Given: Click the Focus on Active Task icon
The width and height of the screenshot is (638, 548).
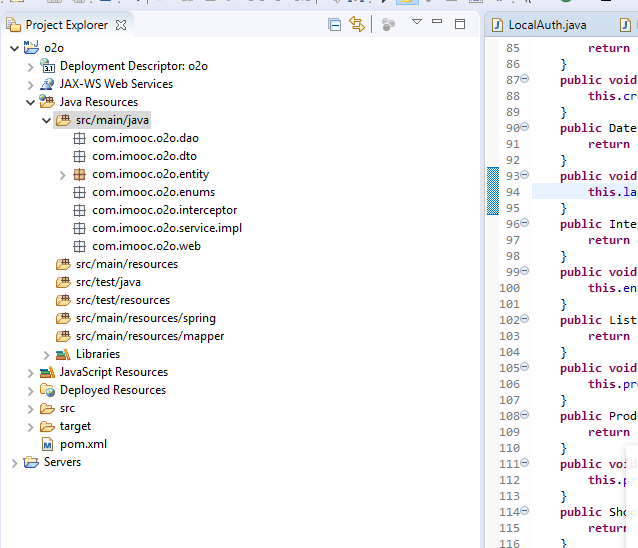Looking at the screenshot, I should (388, 25).
